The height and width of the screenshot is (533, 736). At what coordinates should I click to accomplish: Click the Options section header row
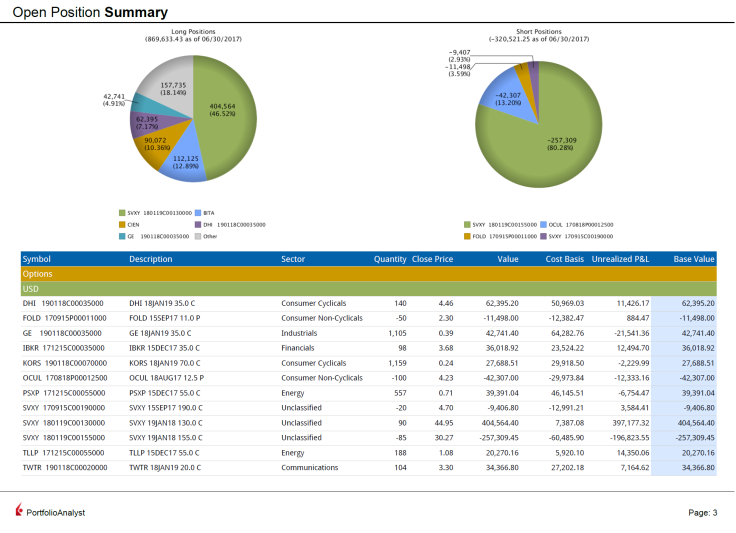(x=368, y=274)
